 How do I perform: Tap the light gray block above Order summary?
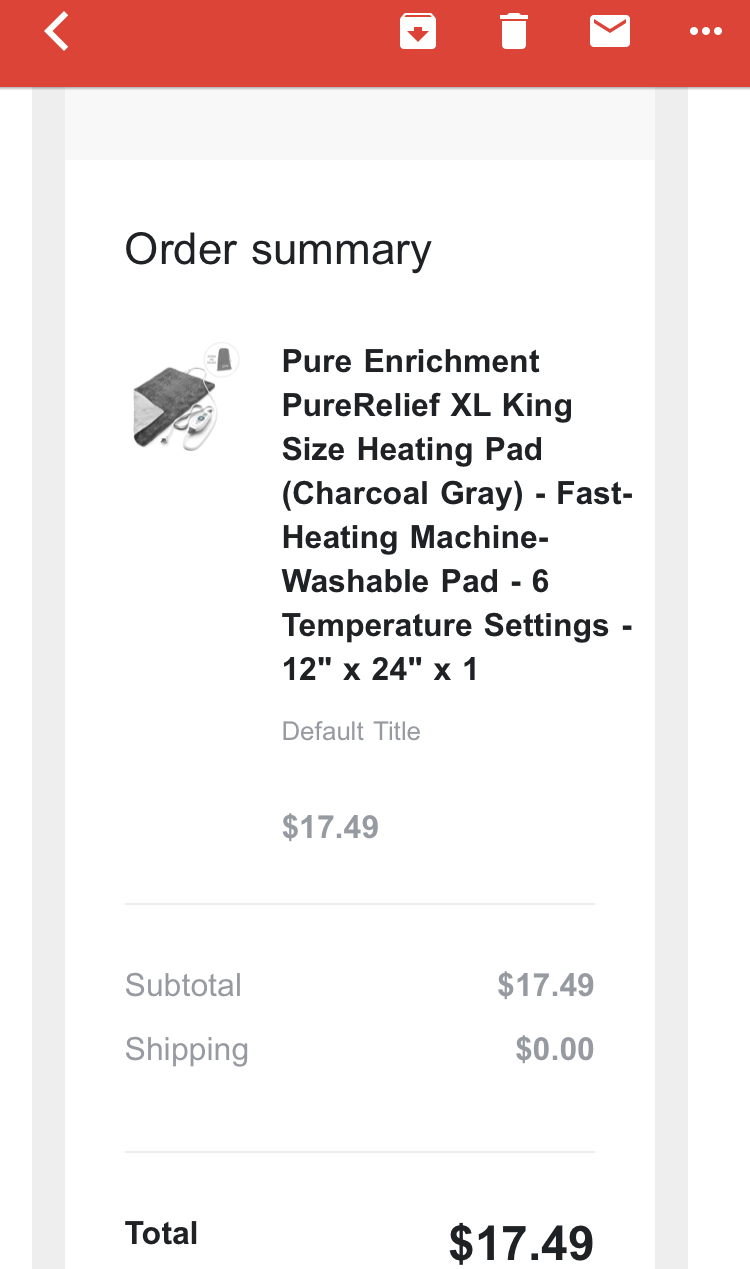click(x=360, y=124)
